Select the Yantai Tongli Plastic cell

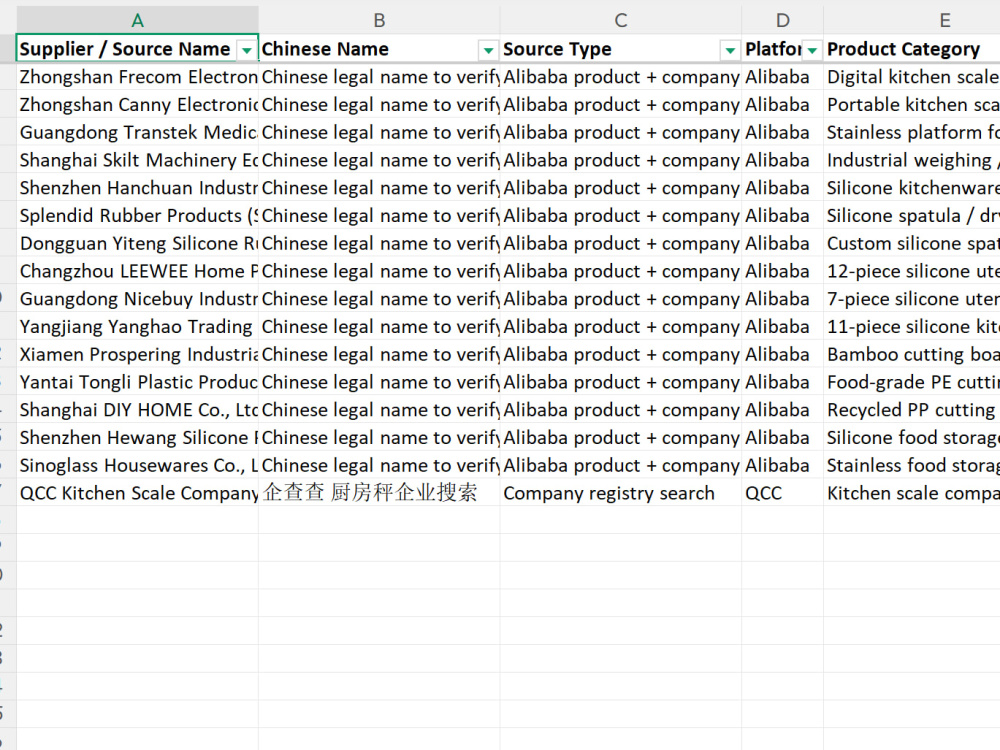[138, 382]
